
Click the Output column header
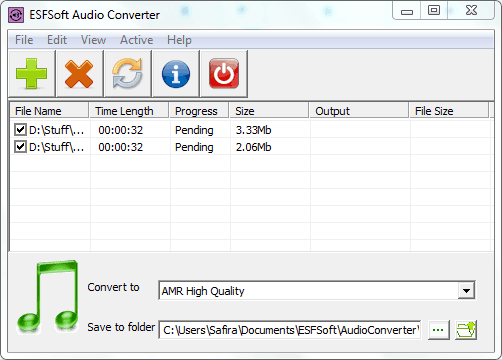[359, 111]
